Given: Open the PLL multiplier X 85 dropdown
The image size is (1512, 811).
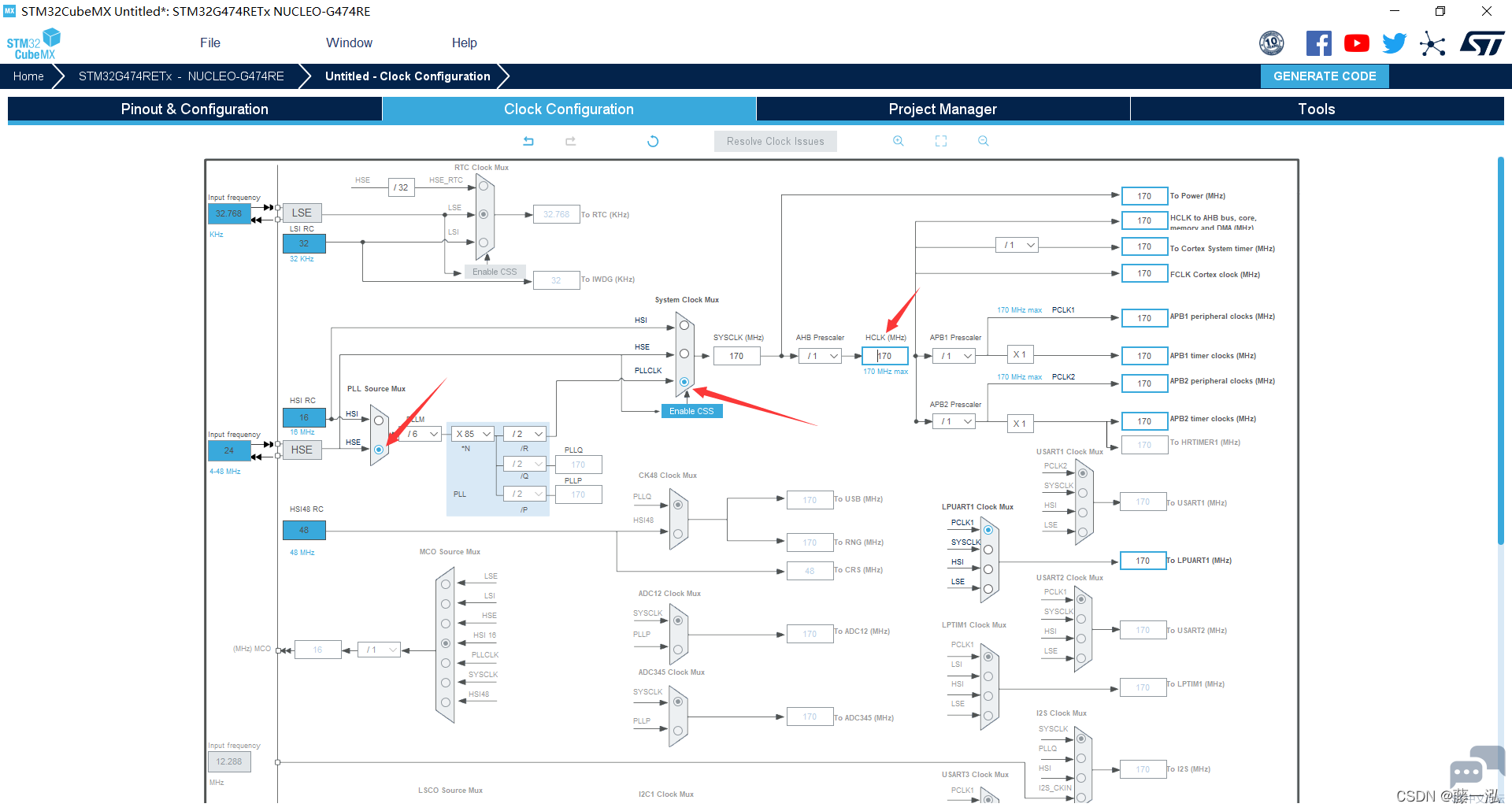Looking at the screenshot, I should pos(474,434).
